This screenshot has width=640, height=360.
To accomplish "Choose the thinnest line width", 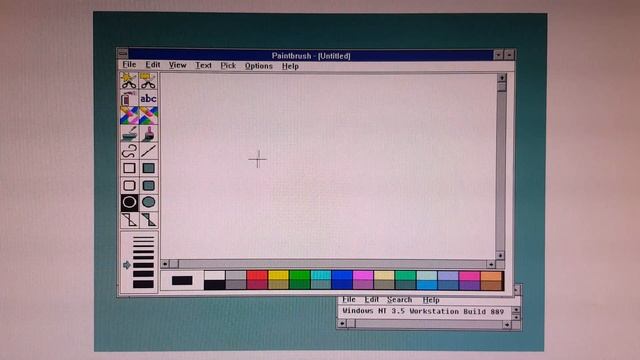I will tap(143, 237).
